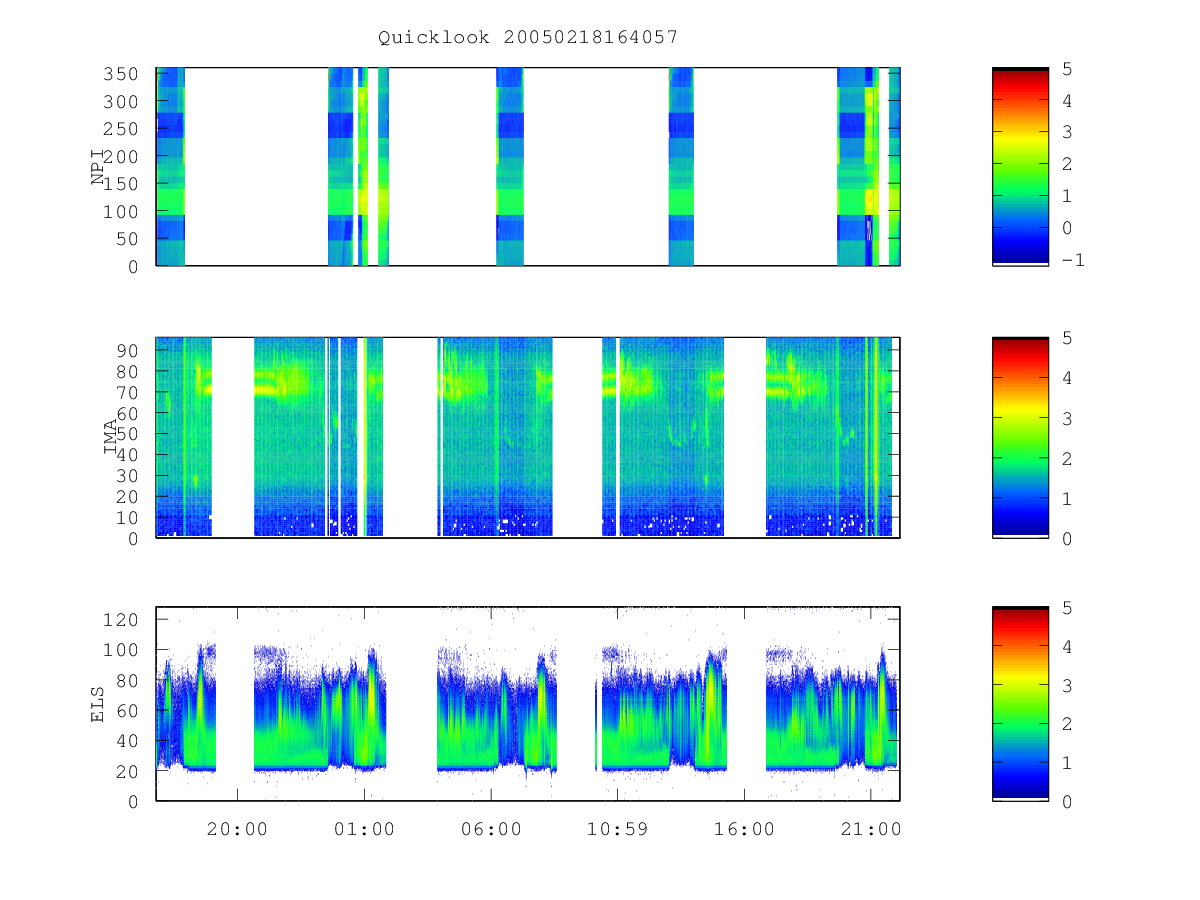The width and height of the screenshot is (1200, 900).
Task: Click inside the NPI spectrogram panel
Action: click(528, 166)
